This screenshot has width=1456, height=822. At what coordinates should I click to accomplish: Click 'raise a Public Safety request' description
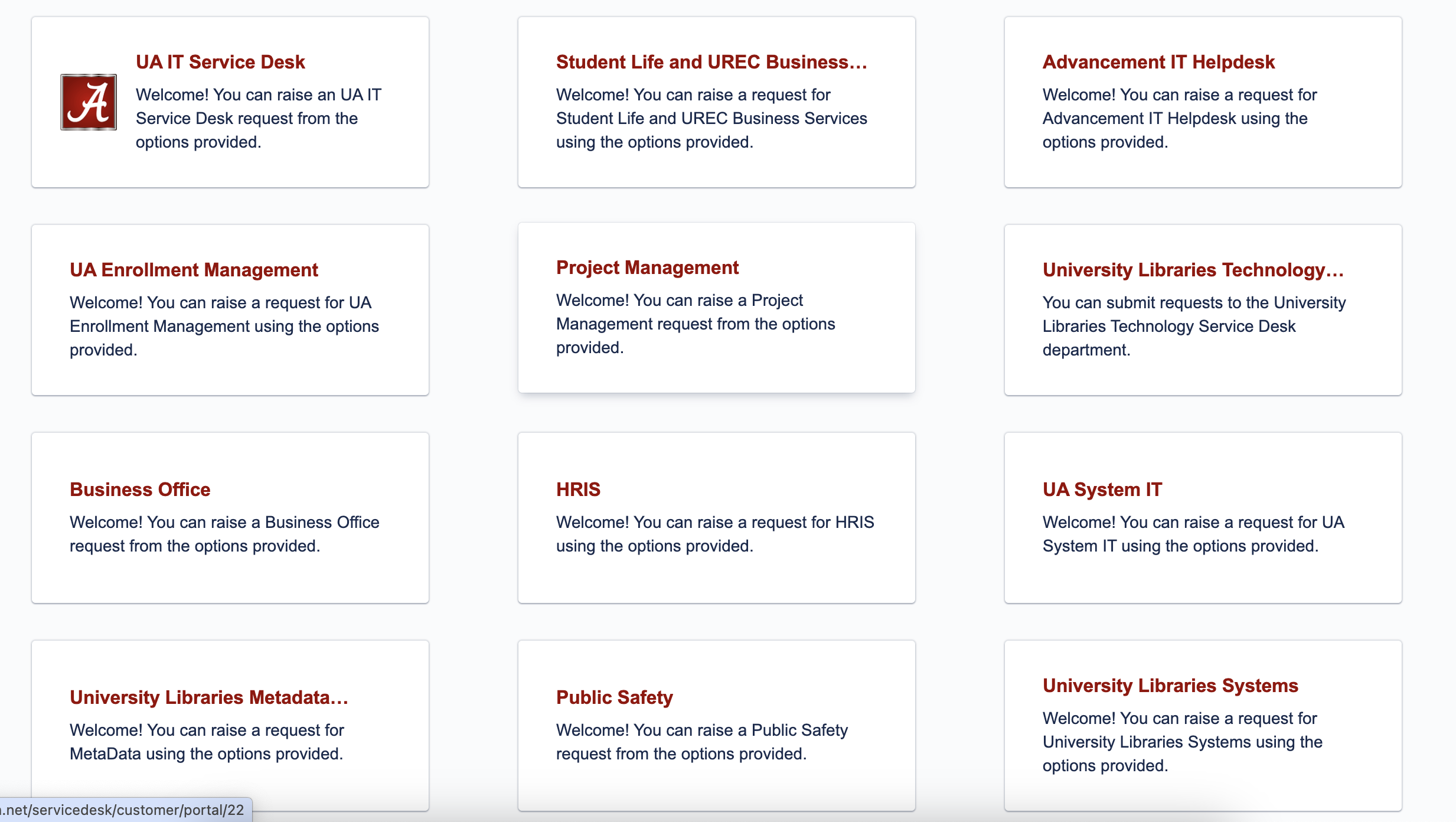point(702,742)
